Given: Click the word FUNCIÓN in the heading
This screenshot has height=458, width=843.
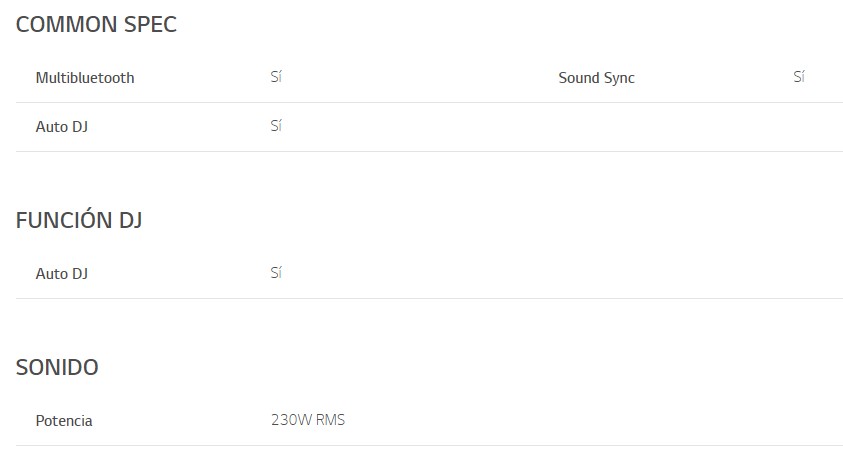Looking at the screenshot, I should (x=64, y=221).
